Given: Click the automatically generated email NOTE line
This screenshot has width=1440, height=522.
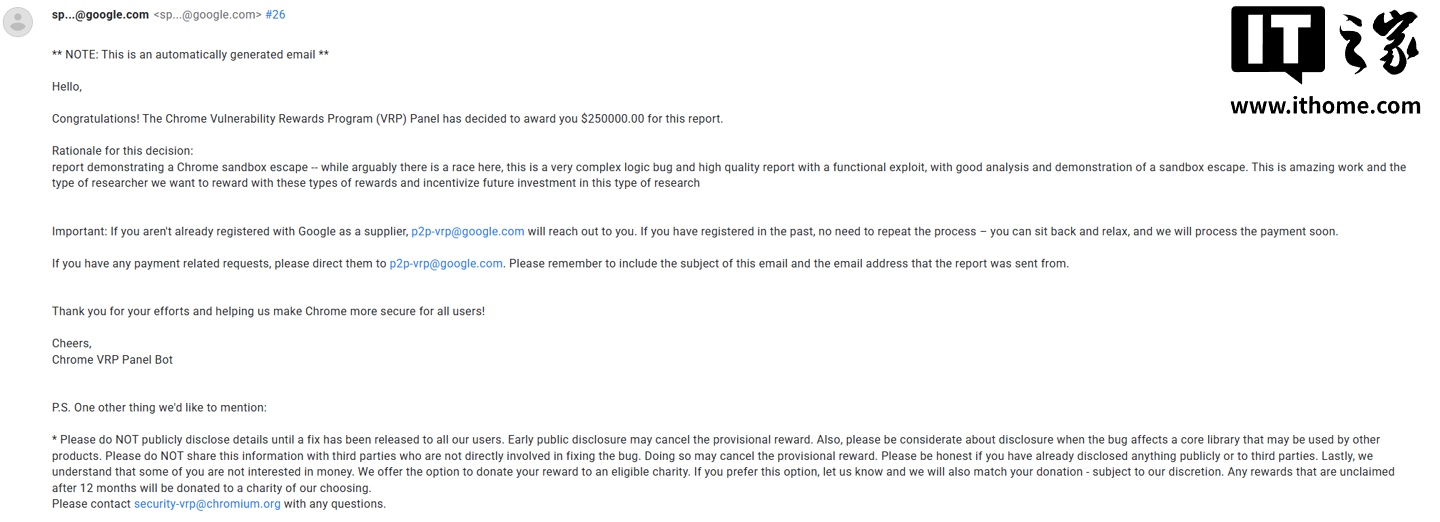Looking at the screenshot, I should click(190, 54).
